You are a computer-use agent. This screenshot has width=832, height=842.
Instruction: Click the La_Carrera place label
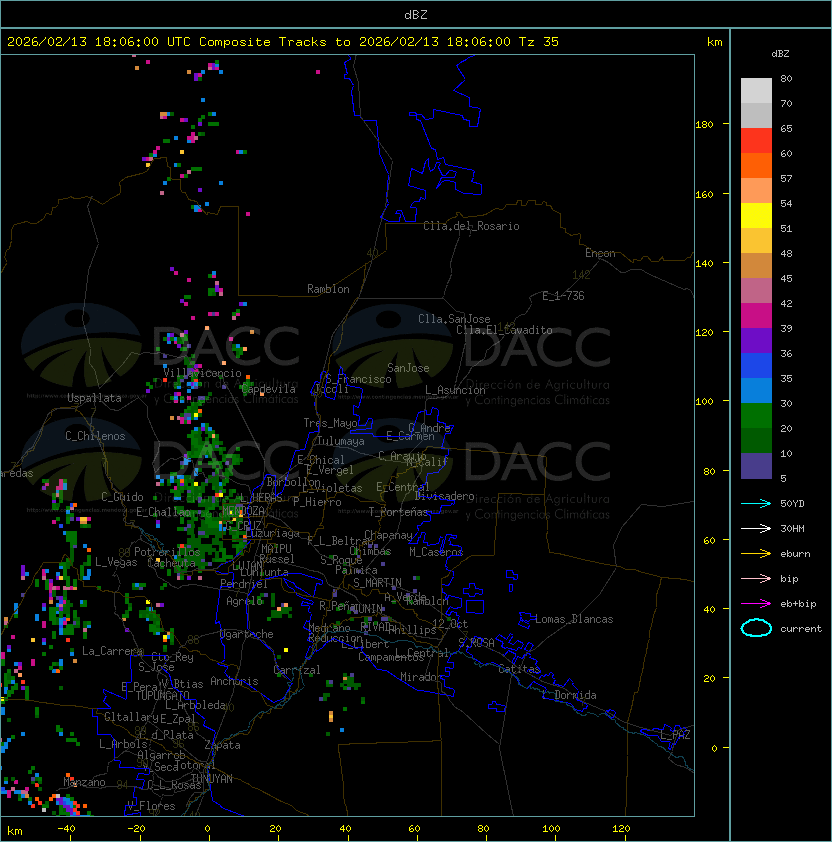coord(112,651)
